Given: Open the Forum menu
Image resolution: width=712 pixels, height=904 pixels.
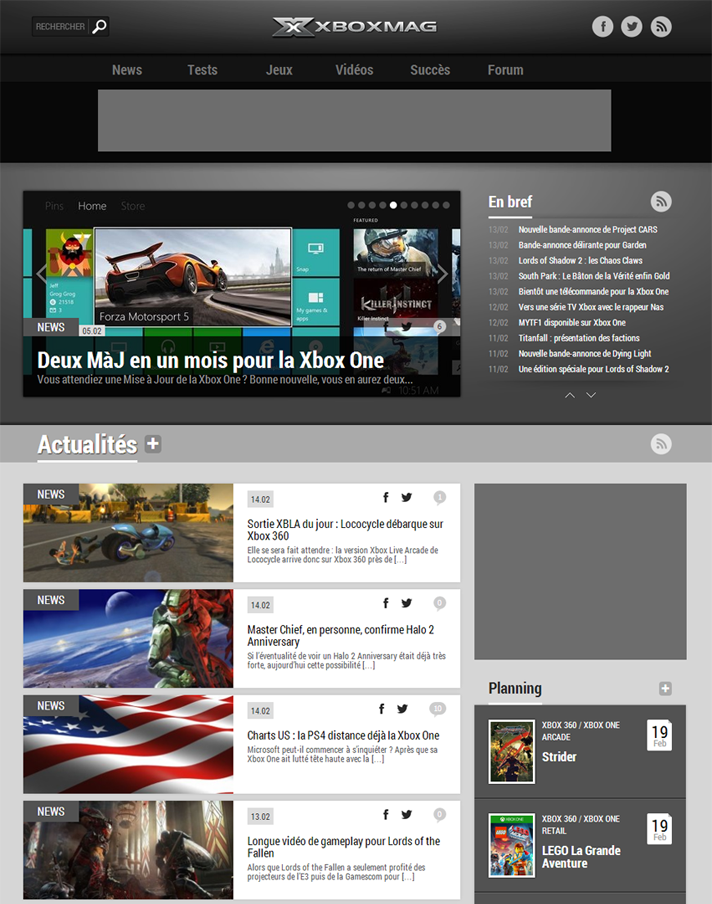Looking at the screenshot, I should click(506, 70).
